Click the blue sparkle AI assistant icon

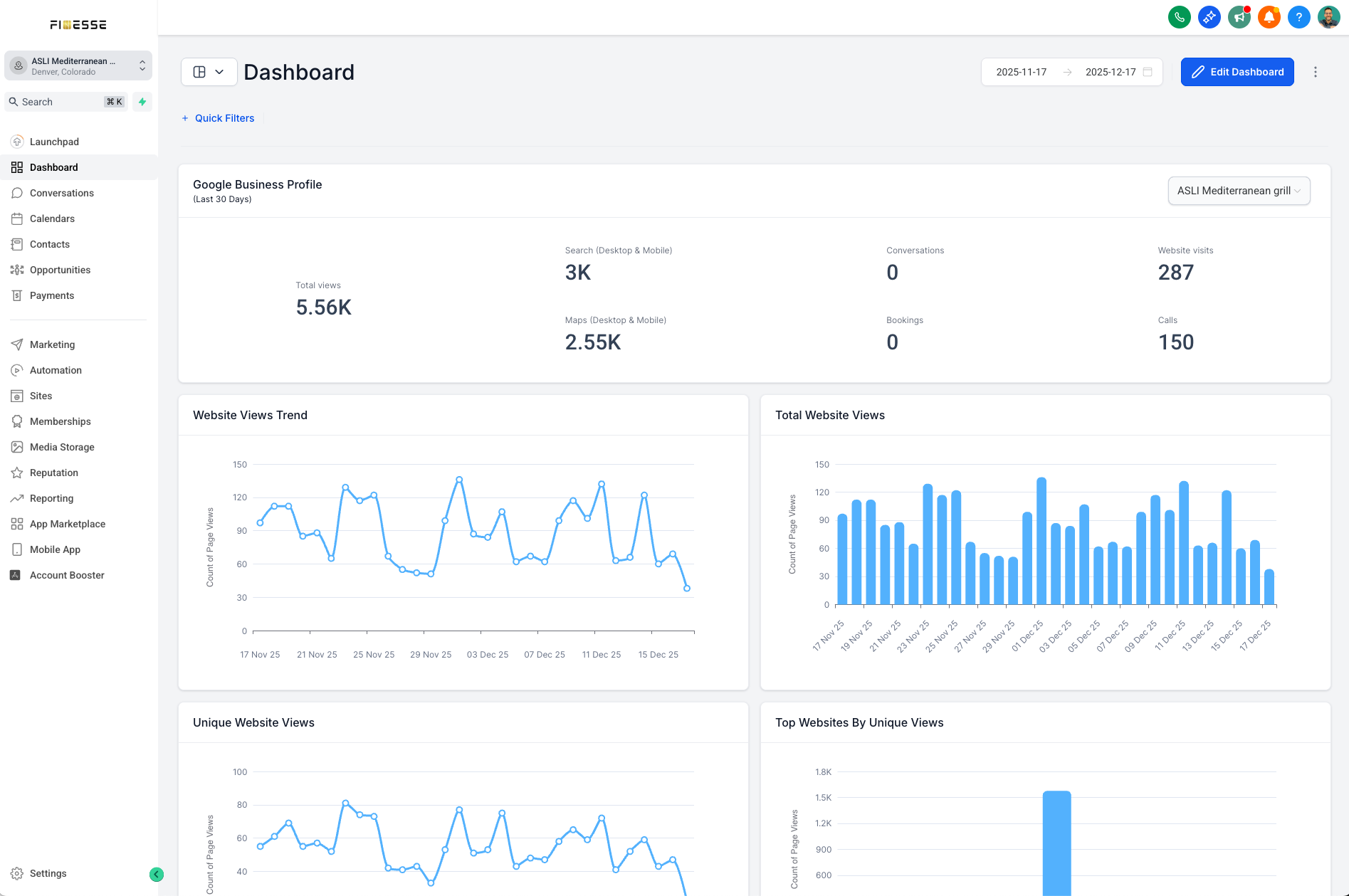coord(1209,17)
